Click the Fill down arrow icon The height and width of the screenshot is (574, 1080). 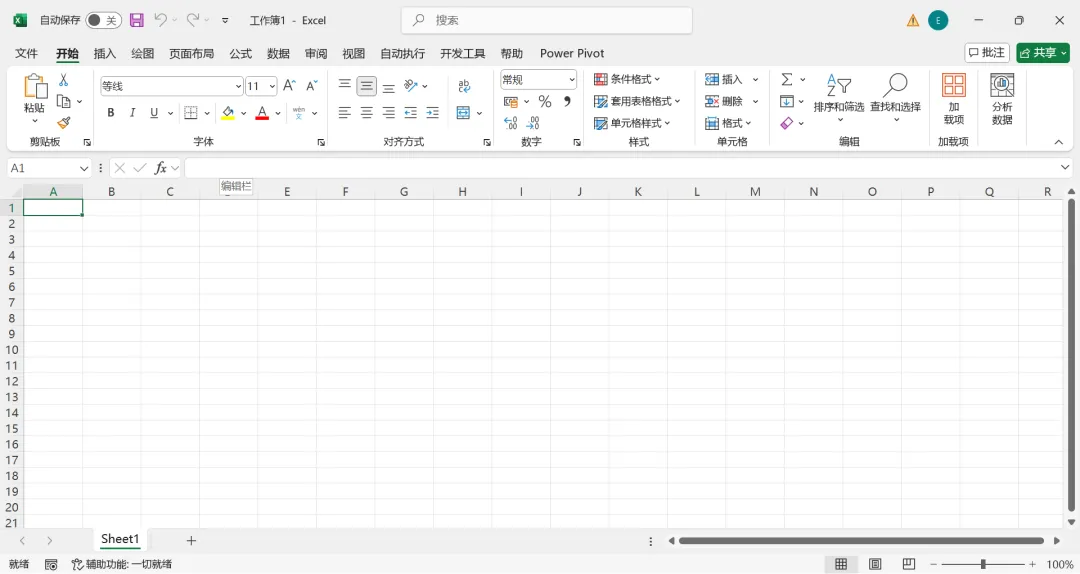click(x=787, y=101)
